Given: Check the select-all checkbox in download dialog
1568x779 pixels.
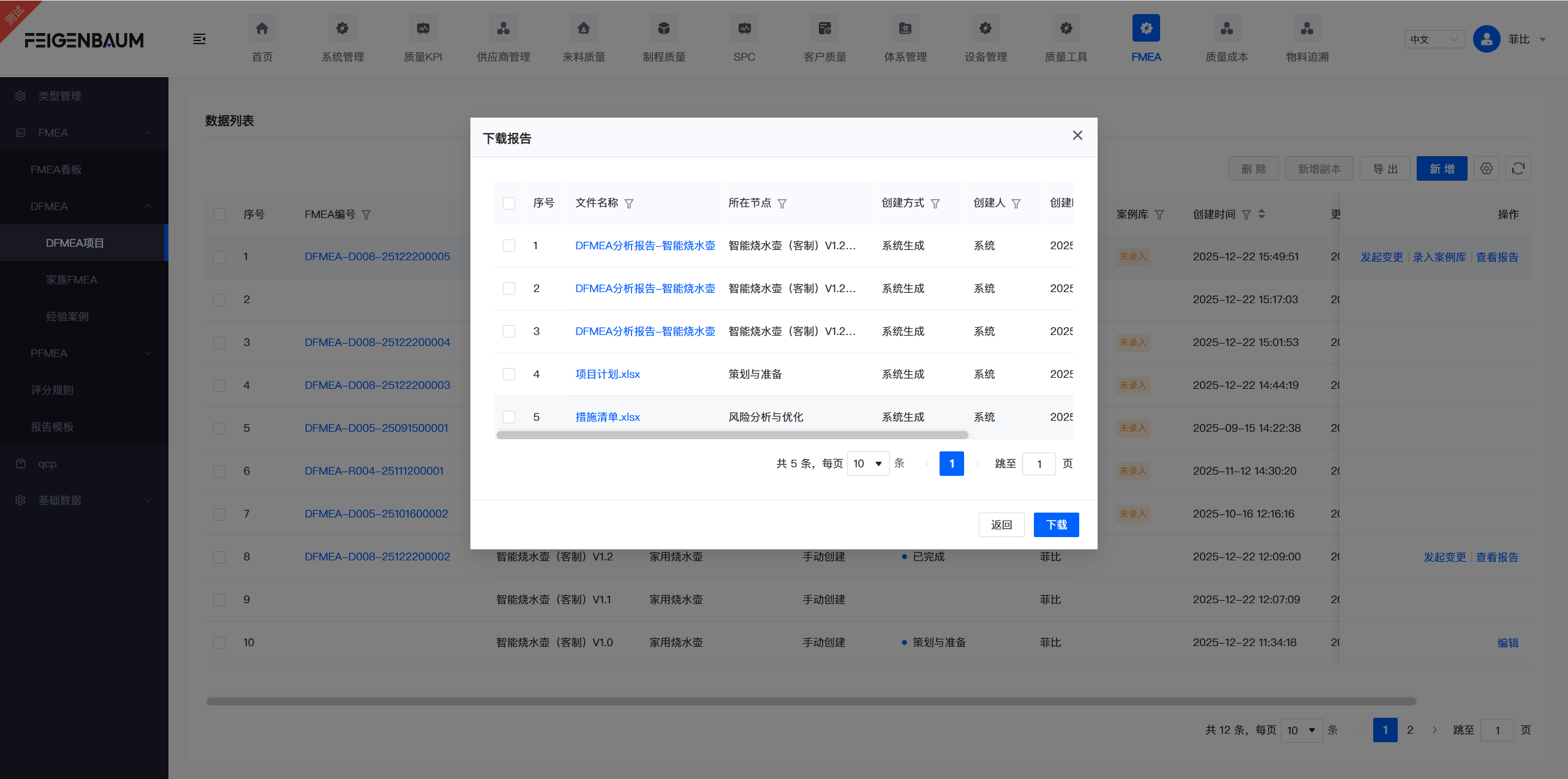Looking at the screenshot, I should pos(509,203).
